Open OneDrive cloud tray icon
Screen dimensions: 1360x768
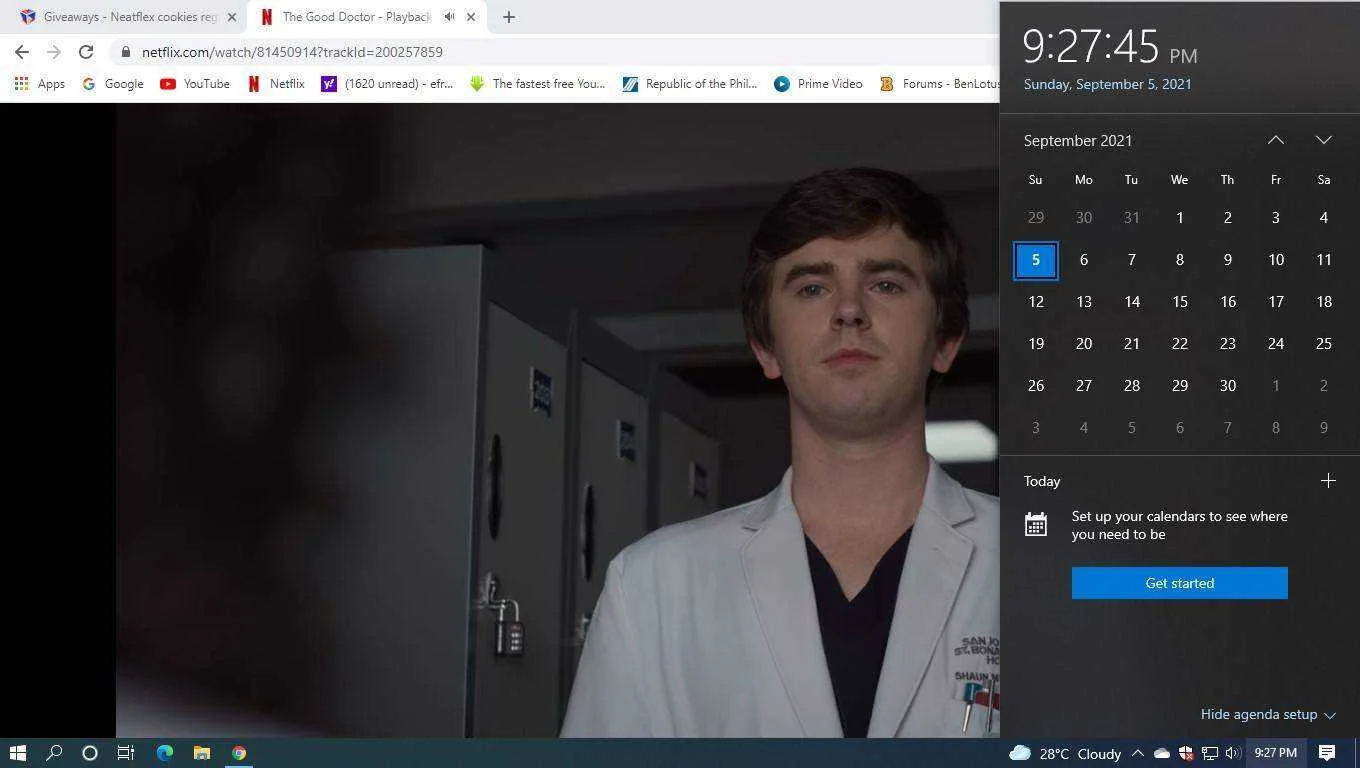coord(1161,753)
